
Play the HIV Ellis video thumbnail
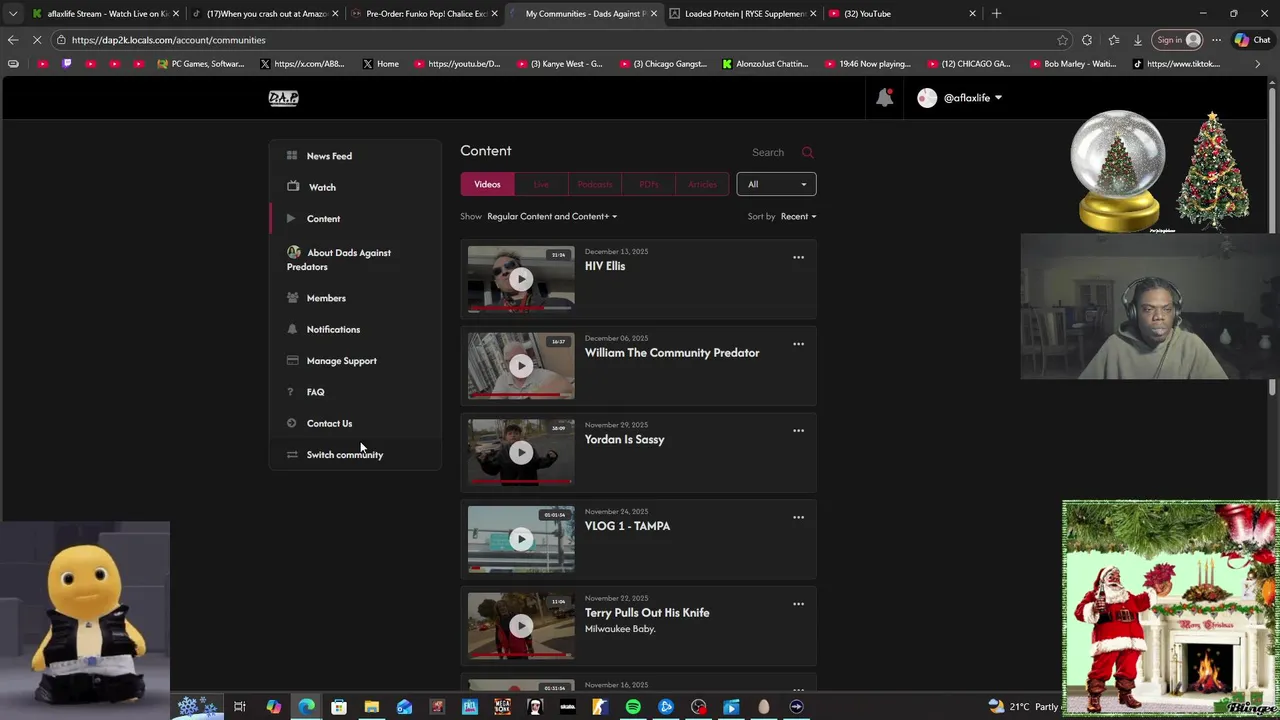521,279
